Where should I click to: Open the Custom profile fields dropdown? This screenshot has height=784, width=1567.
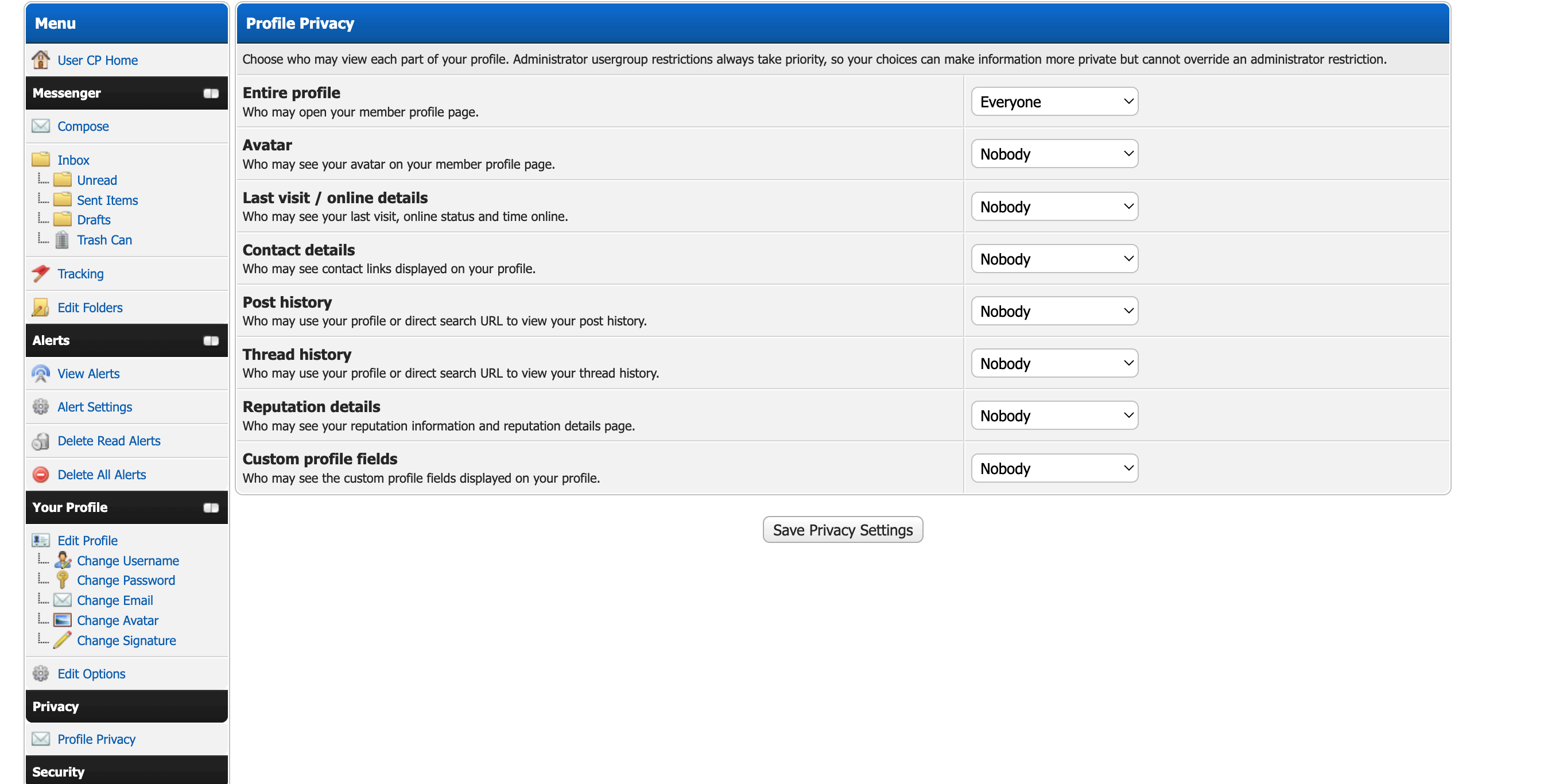pos(1054,468)
